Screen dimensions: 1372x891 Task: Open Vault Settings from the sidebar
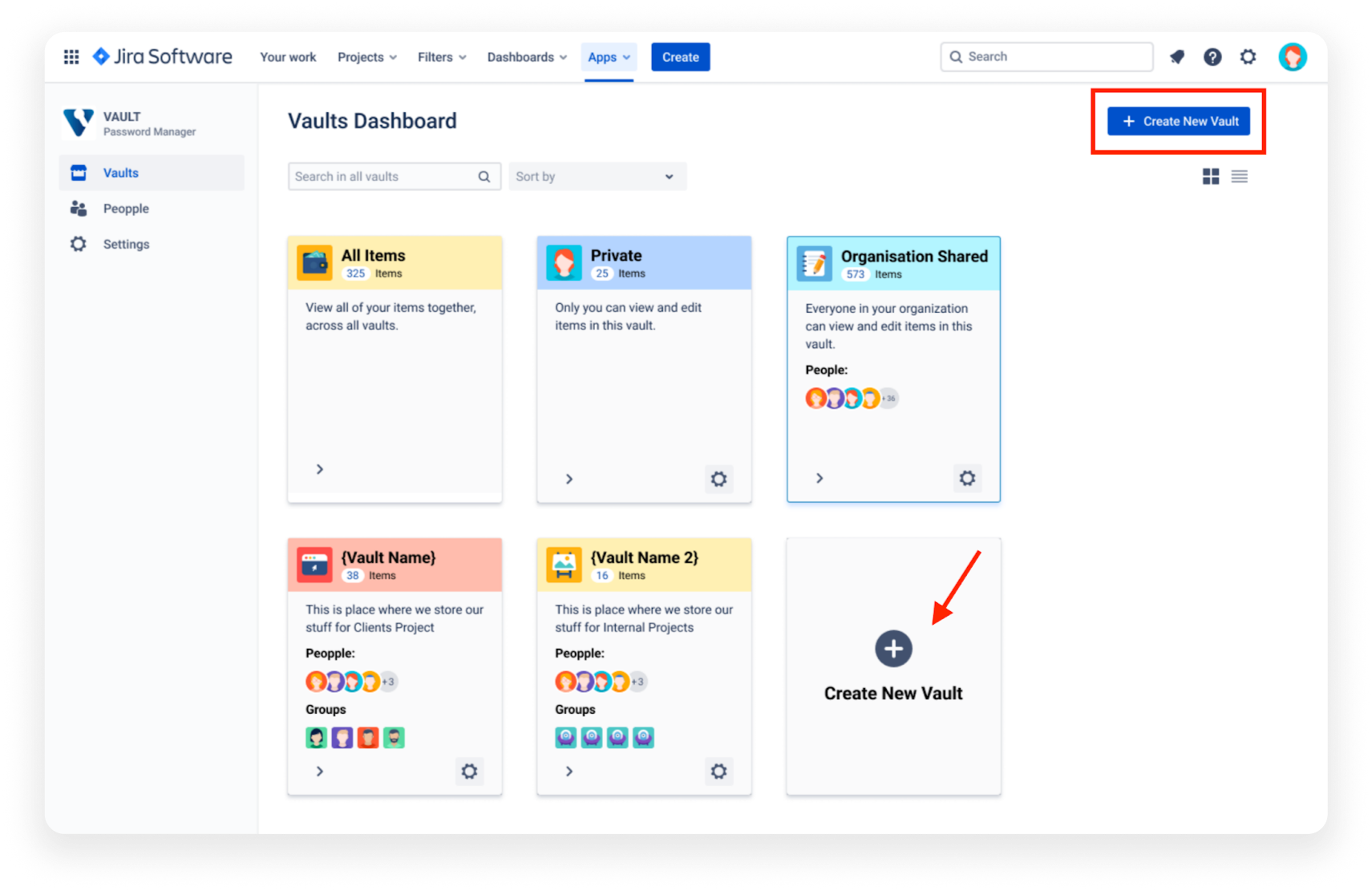tap(126, 244)
